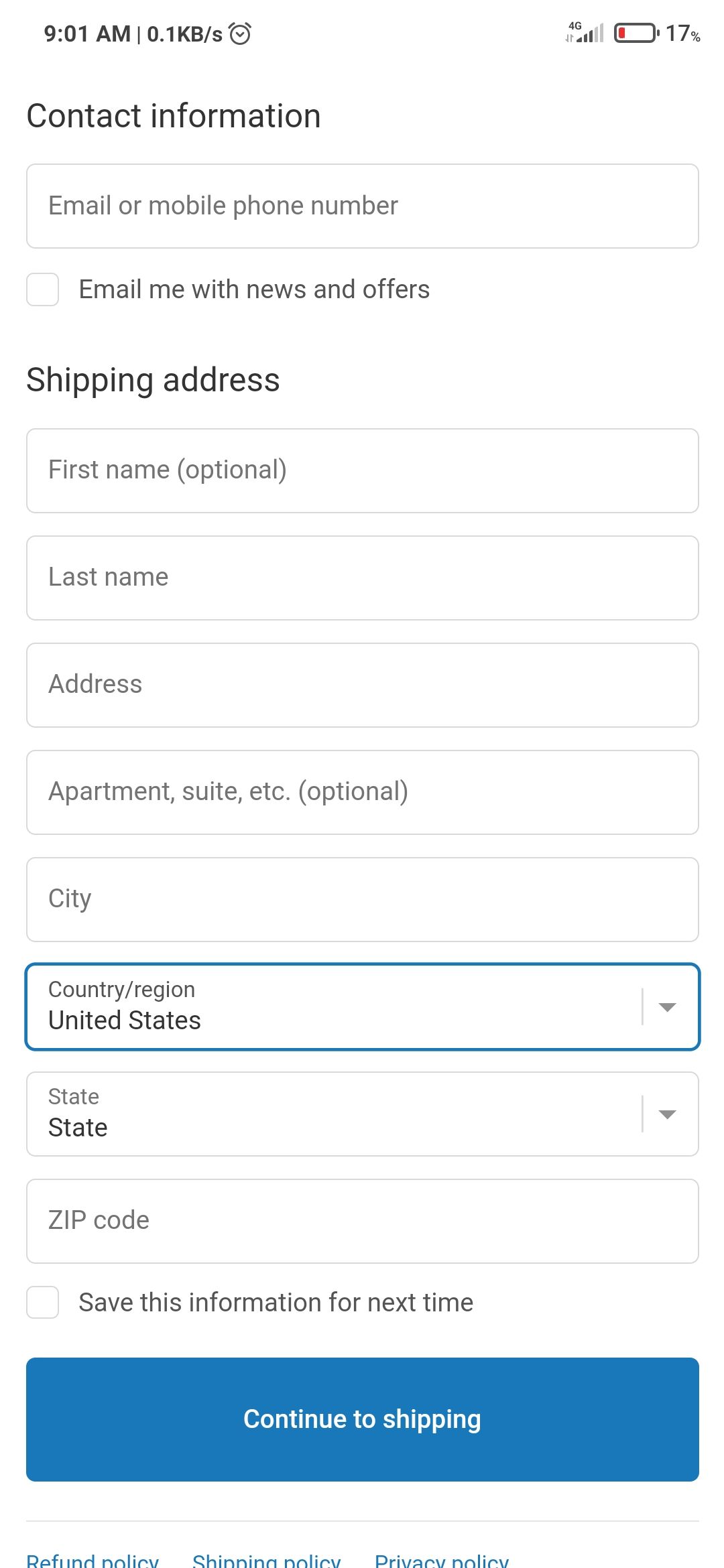Image resolution: width=724 pixels, height=1568 pixels.
Task: Click into the Address field
Action: coord(362,685)
